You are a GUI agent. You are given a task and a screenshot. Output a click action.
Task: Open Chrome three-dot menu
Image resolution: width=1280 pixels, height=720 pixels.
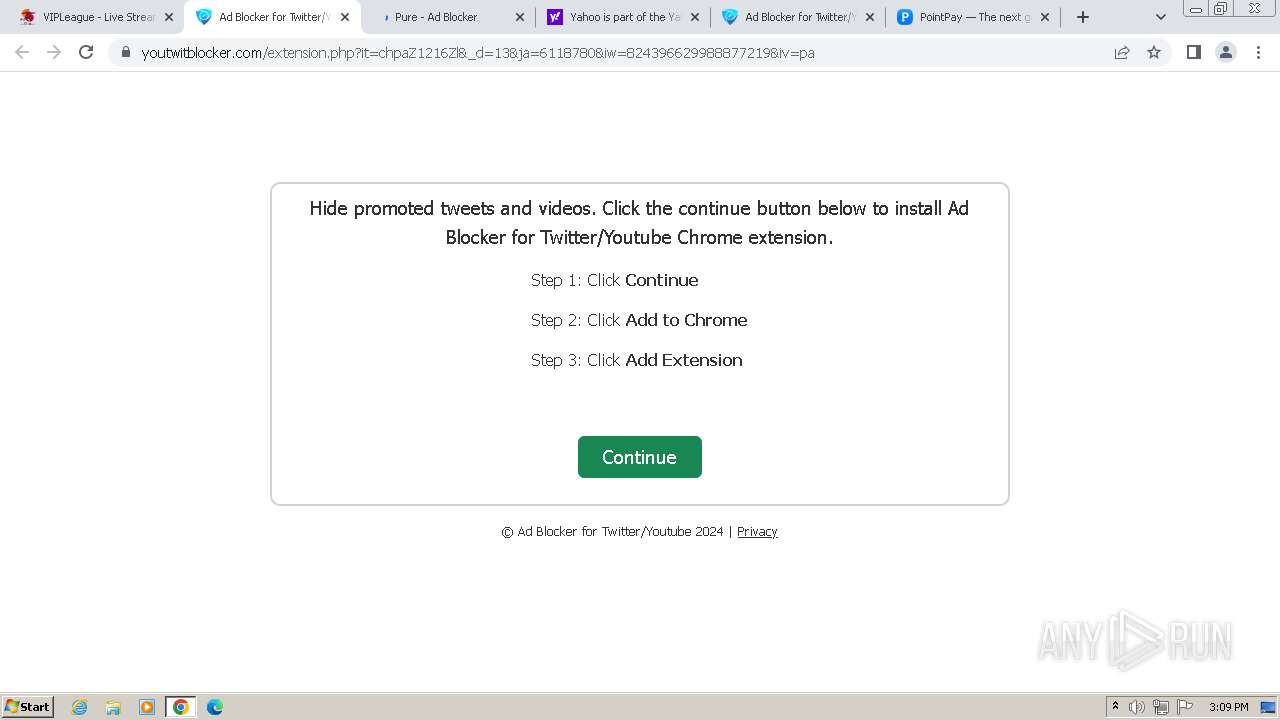click(1259, 53)
